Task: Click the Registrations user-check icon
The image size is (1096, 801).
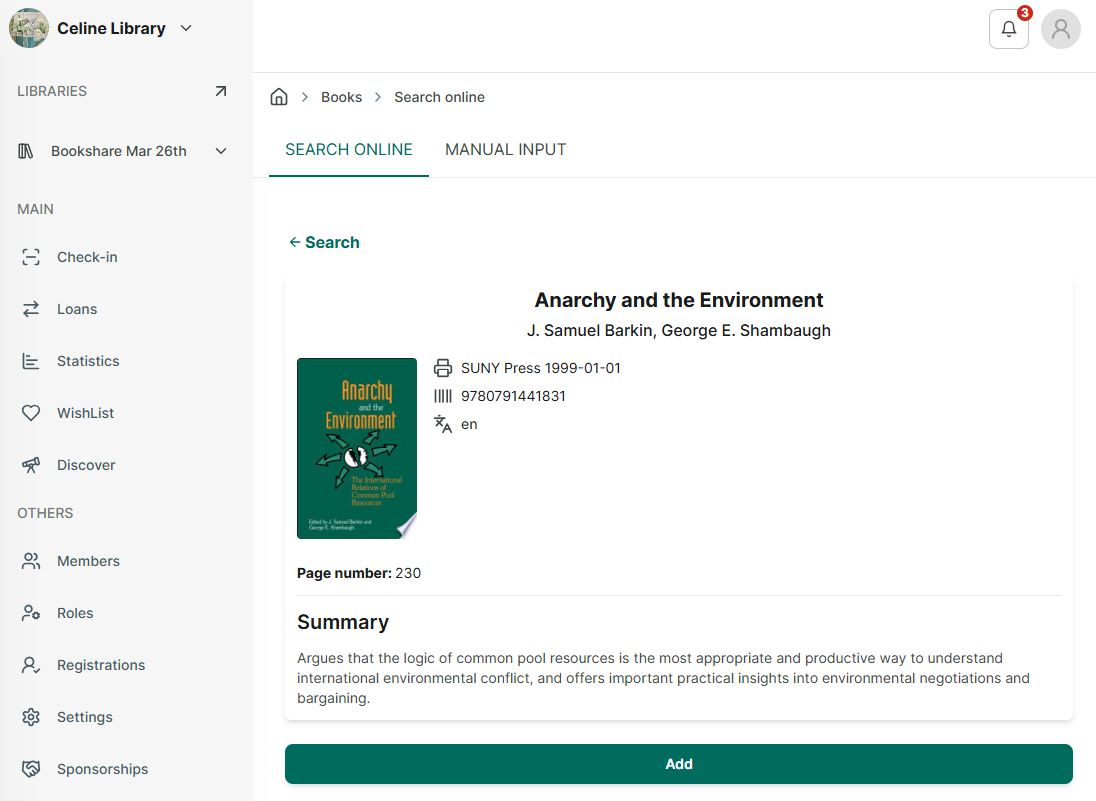Action: point(31,665)
